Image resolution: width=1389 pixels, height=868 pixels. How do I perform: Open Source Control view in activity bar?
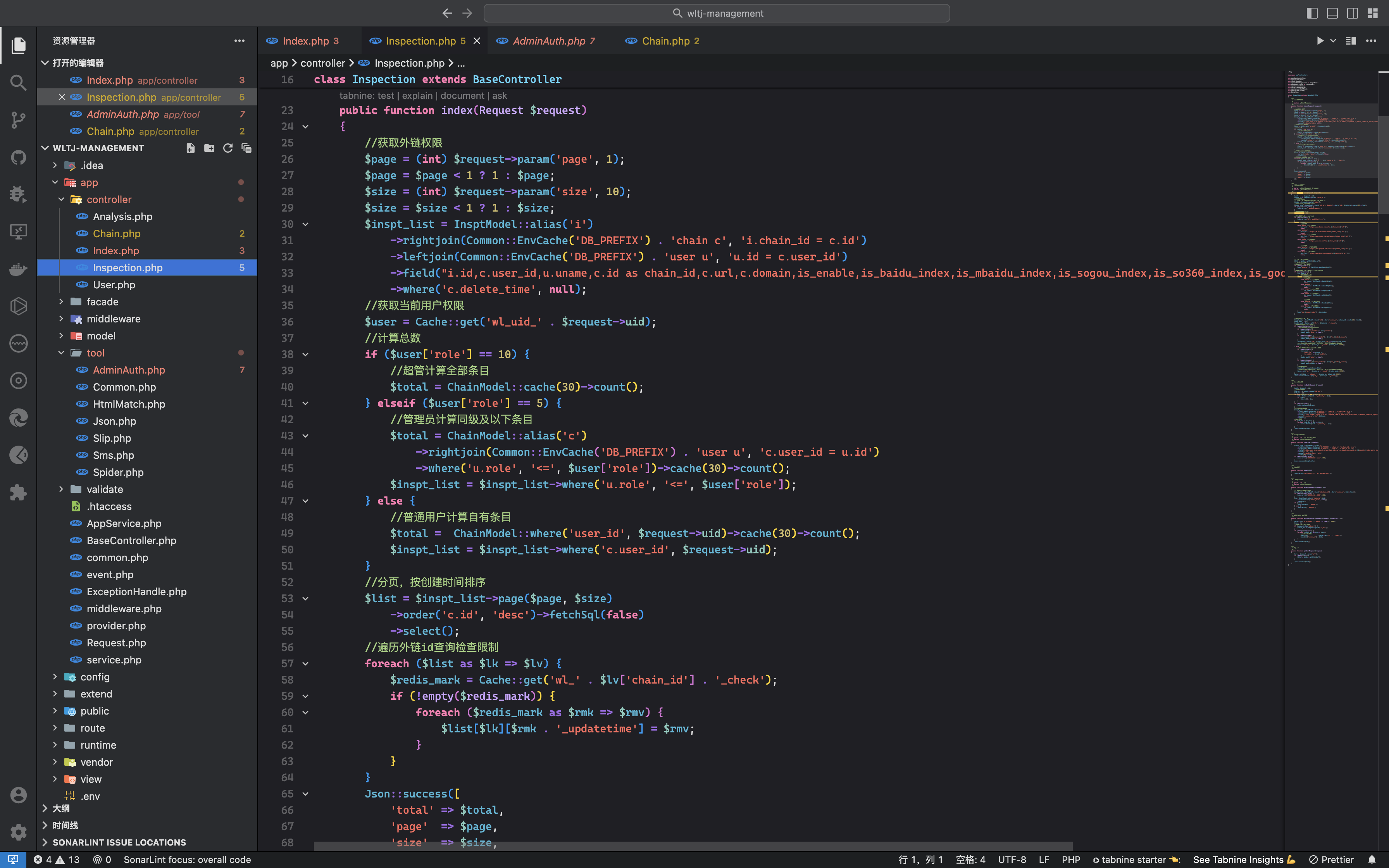click(x=18, y=120)
